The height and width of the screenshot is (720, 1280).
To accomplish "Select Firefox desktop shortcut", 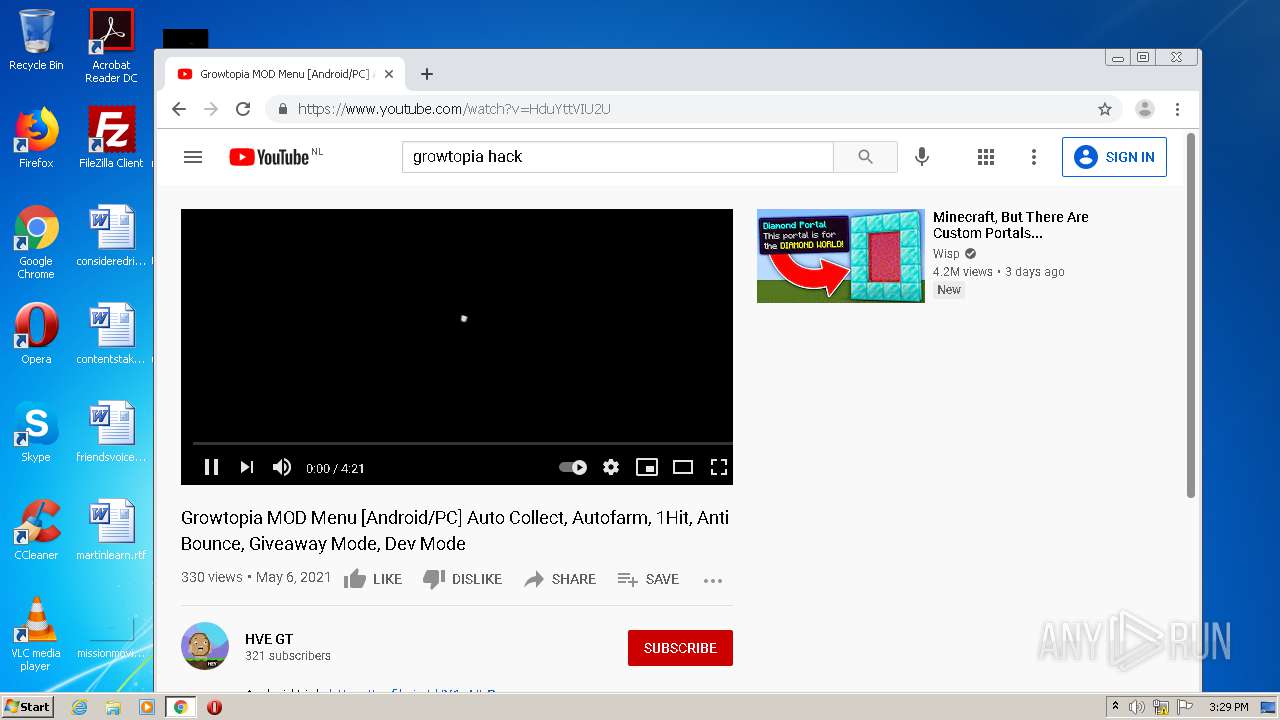I will [36, 138].
